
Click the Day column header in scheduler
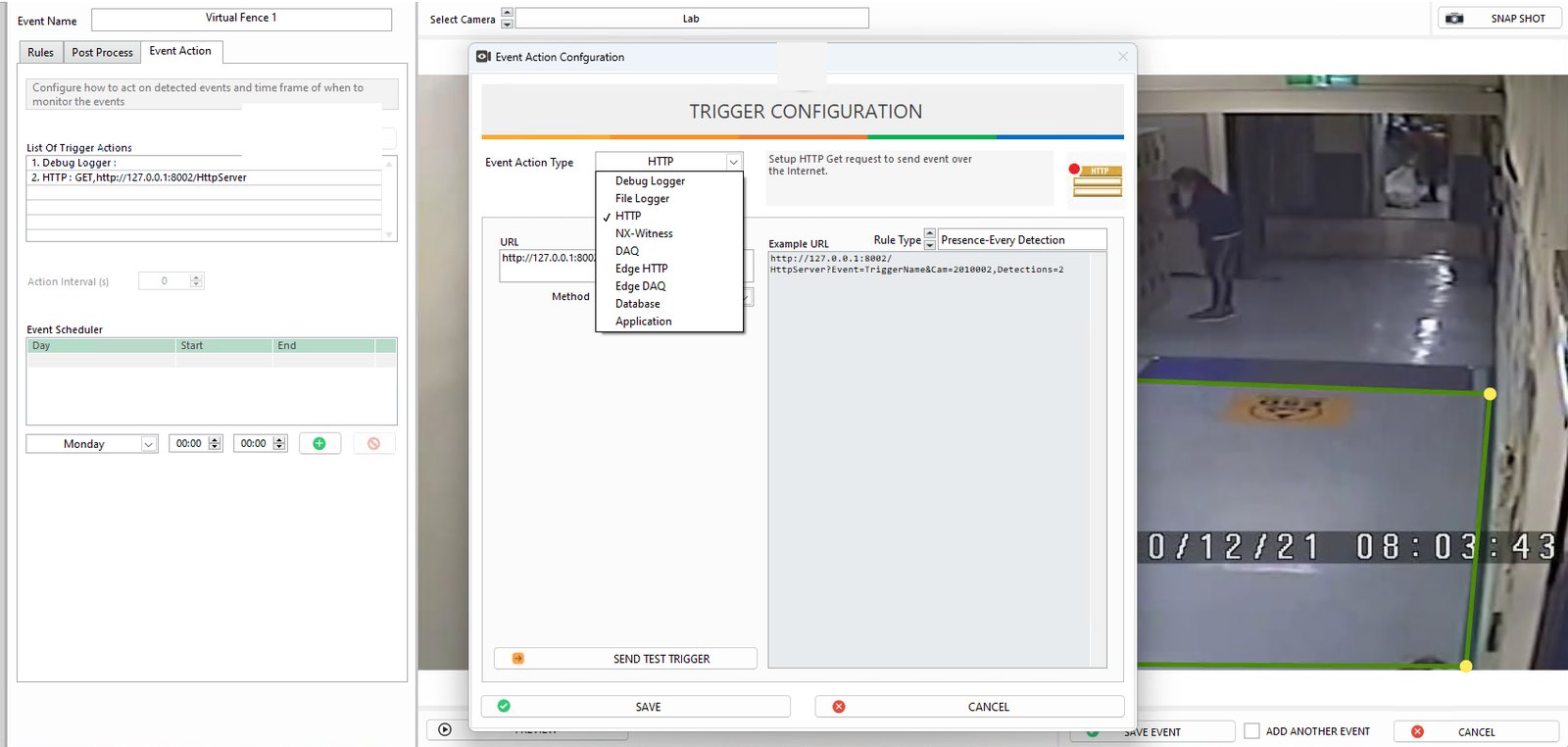point(102,346)
